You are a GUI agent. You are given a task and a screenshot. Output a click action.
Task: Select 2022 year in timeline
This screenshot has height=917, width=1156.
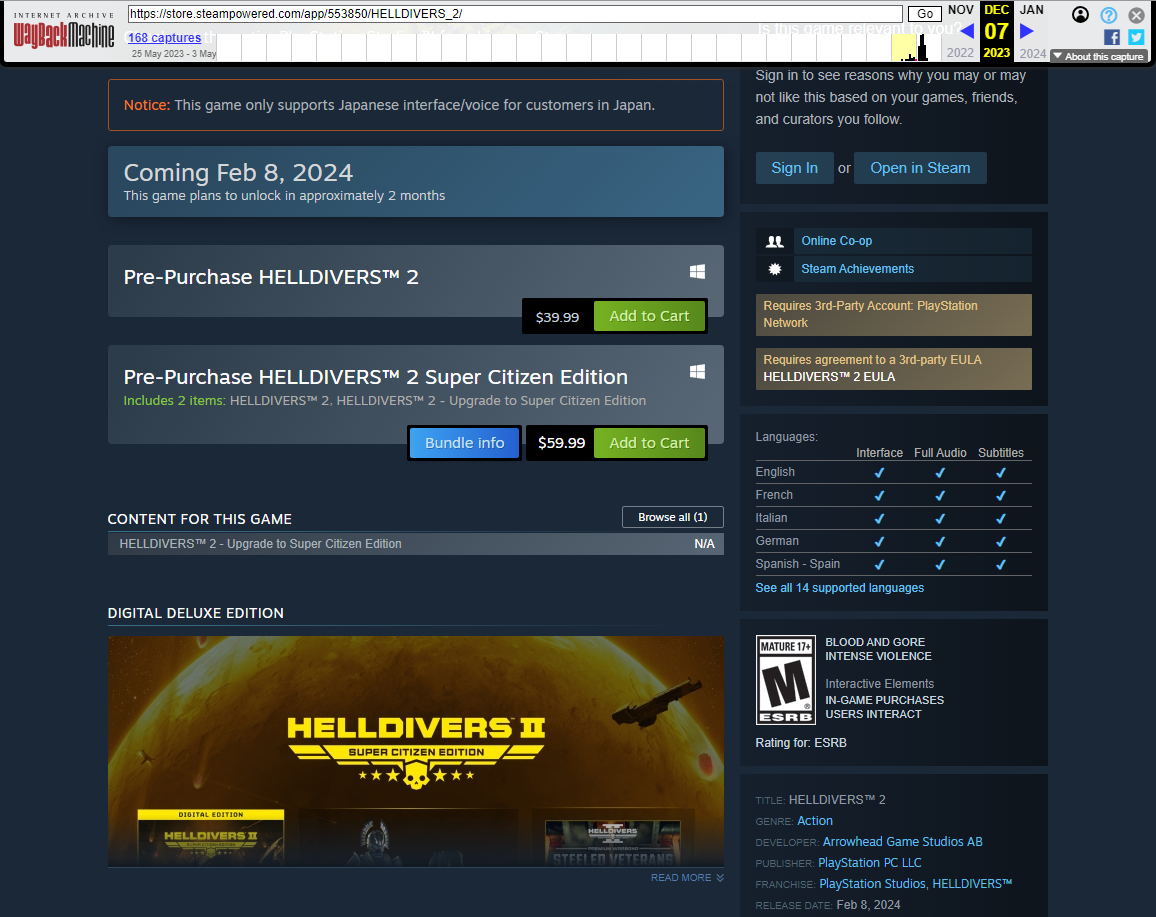[x=960, y=53]
